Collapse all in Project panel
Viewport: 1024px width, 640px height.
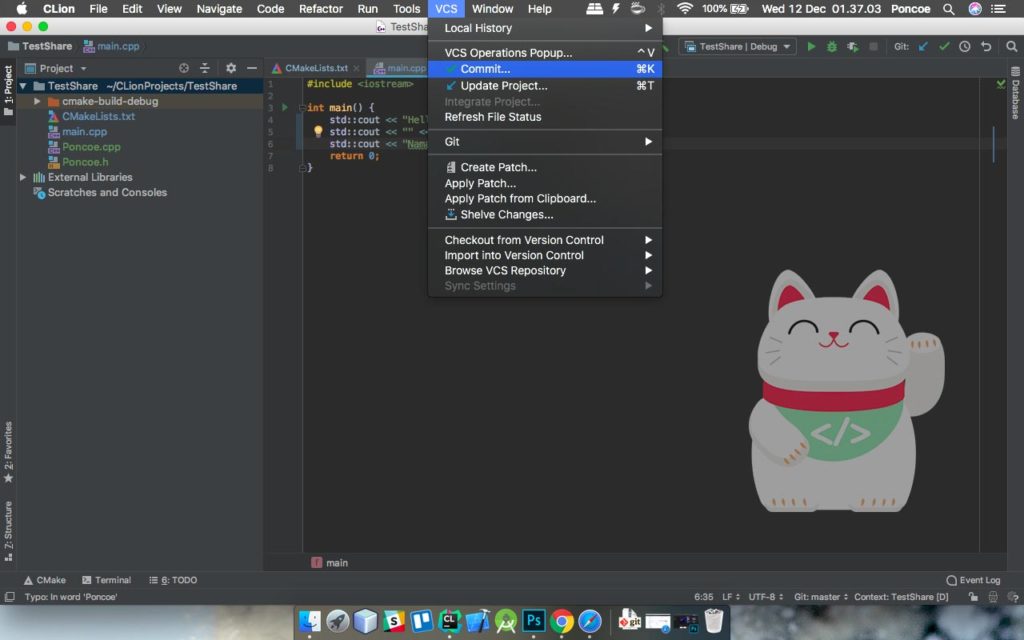[204, 68]
